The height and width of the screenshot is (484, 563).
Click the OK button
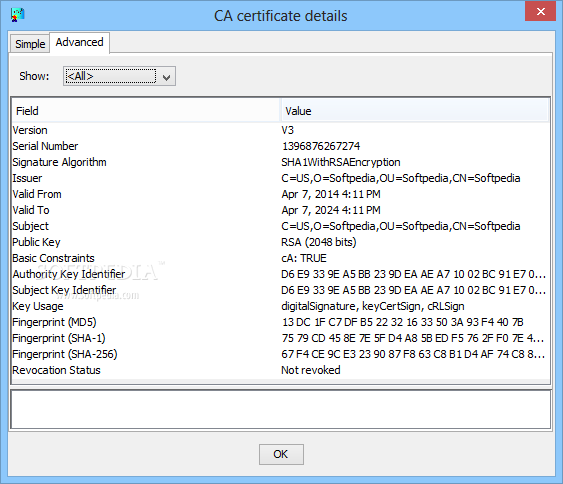point(281,454)
